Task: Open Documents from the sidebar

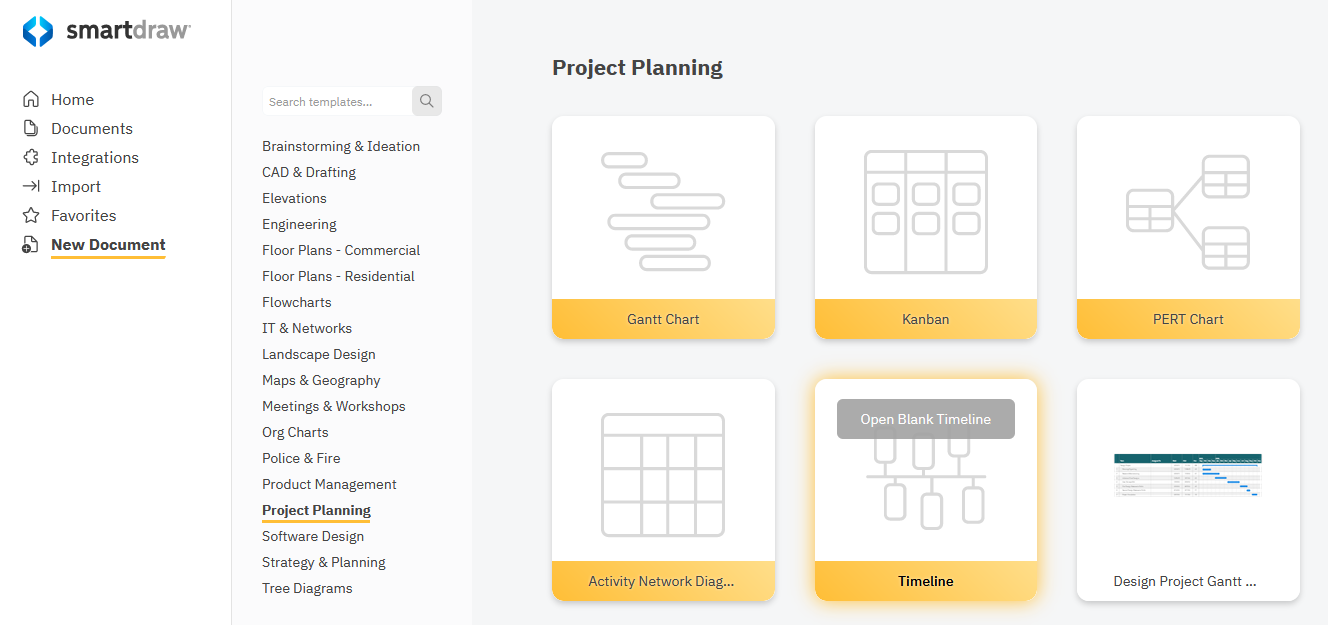Action: click(30, 128)
